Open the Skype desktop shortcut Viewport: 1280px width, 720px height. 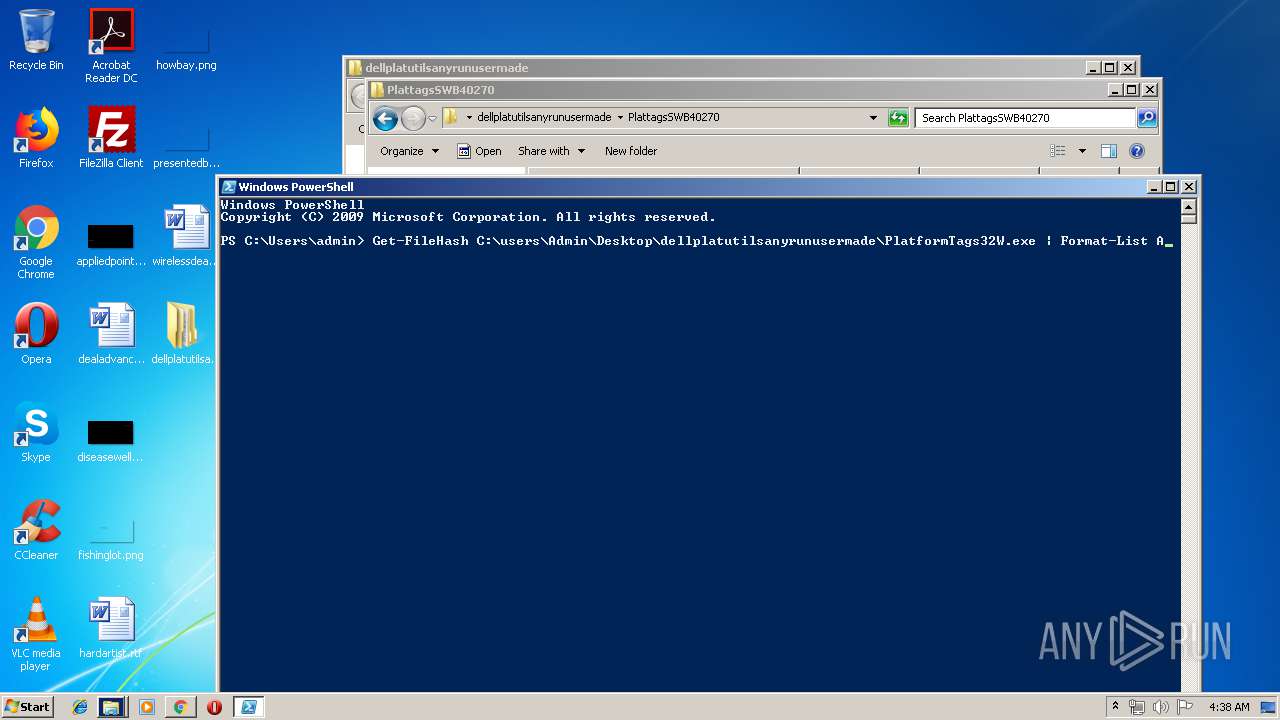(x=36, y=432)
